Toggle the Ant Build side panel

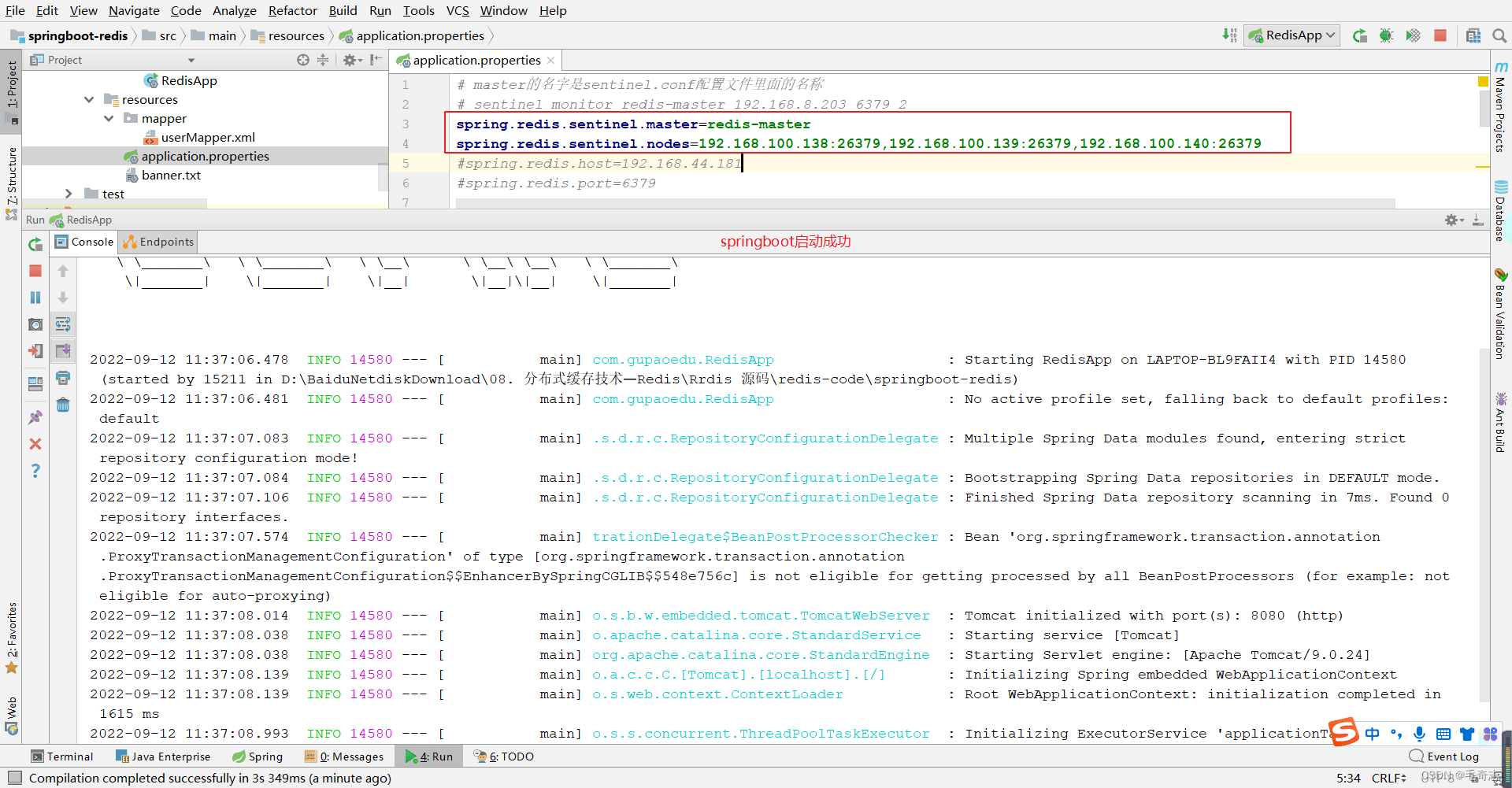click(1501, 422)
